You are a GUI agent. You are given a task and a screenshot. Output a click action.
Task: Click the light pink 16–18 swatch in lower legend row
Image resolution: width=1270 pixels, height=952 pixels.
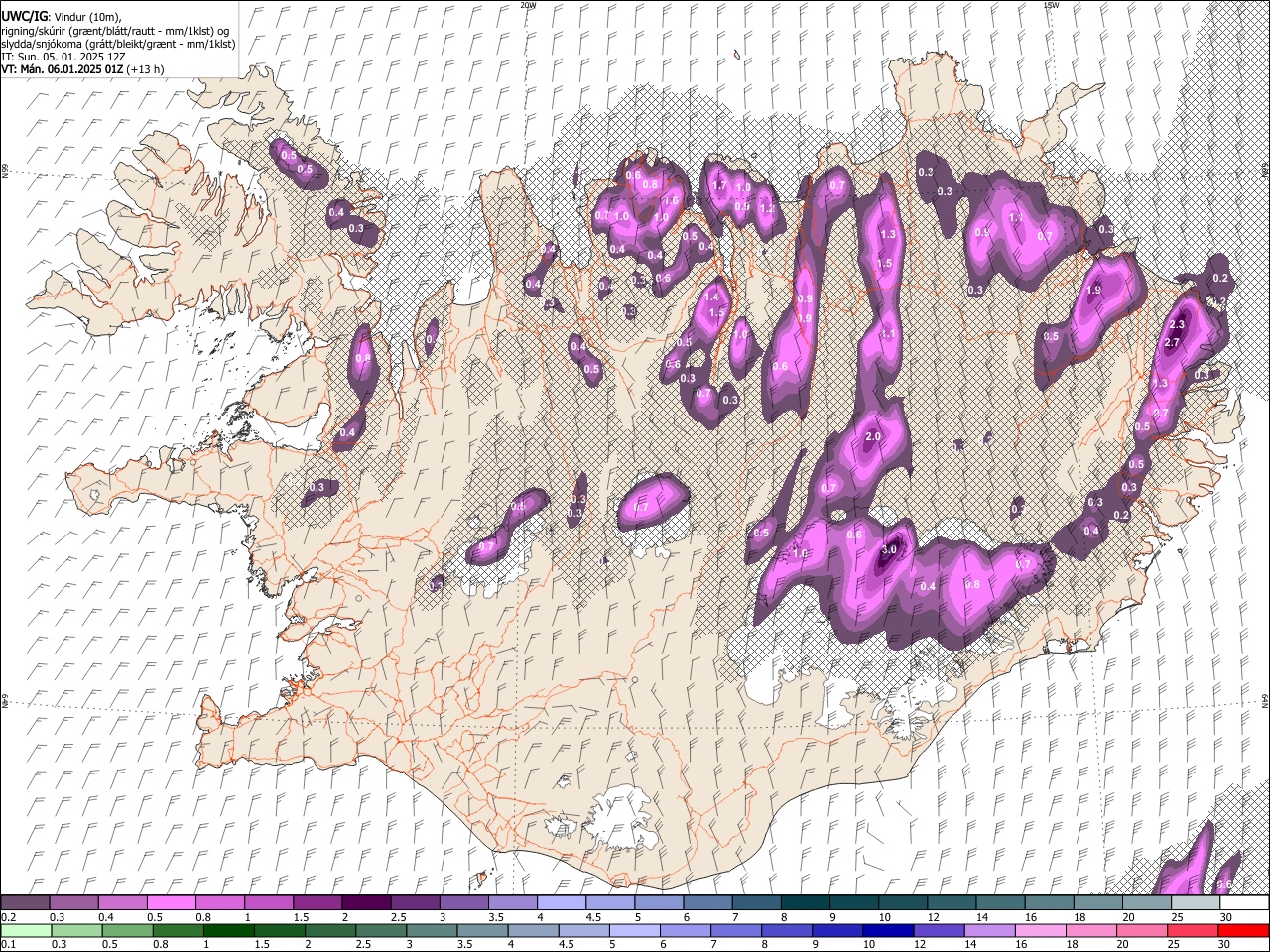[1040, 931]
